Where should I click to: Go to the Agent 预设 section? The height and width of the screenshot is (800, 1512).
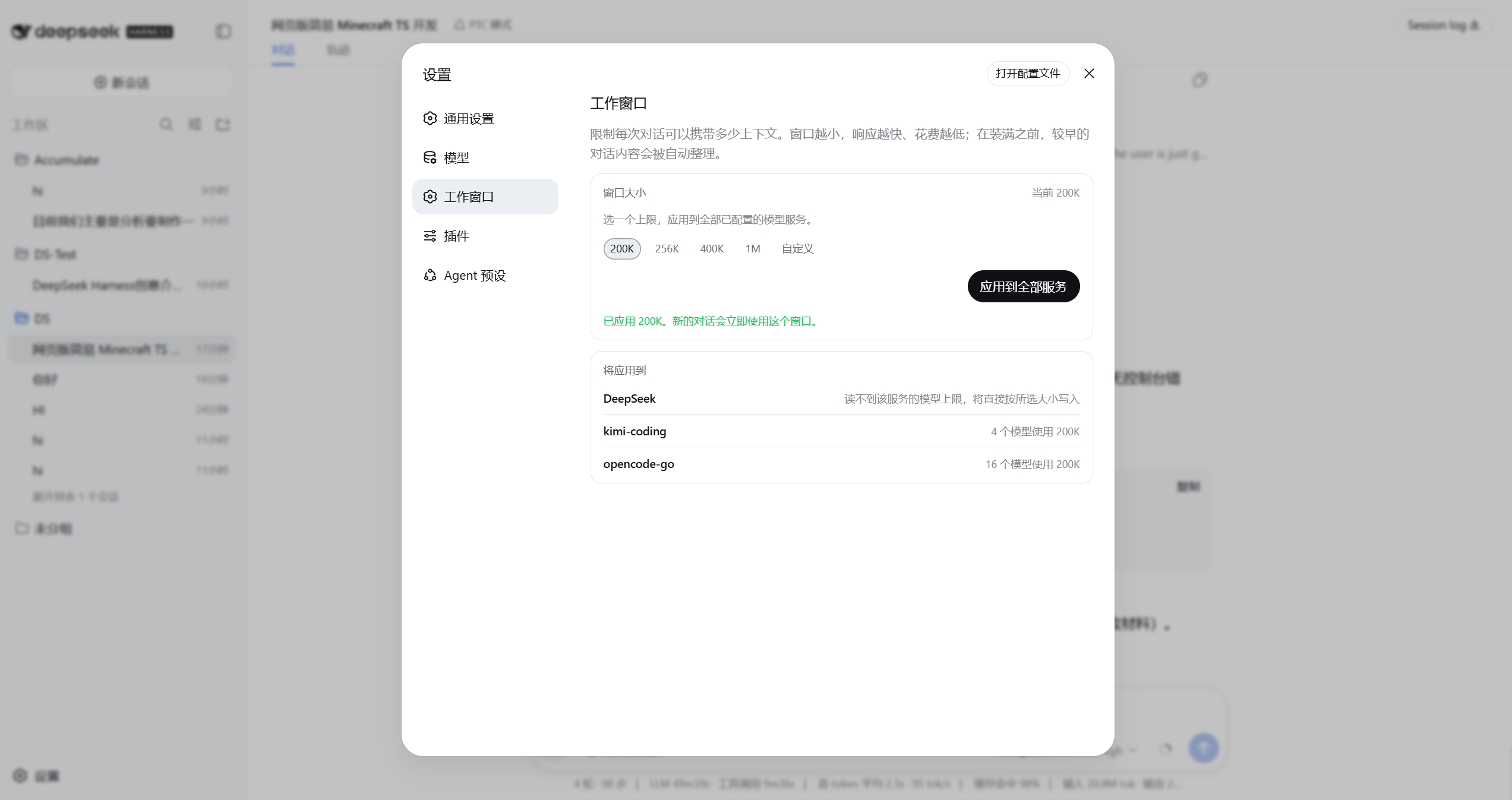tap(485, 275)
